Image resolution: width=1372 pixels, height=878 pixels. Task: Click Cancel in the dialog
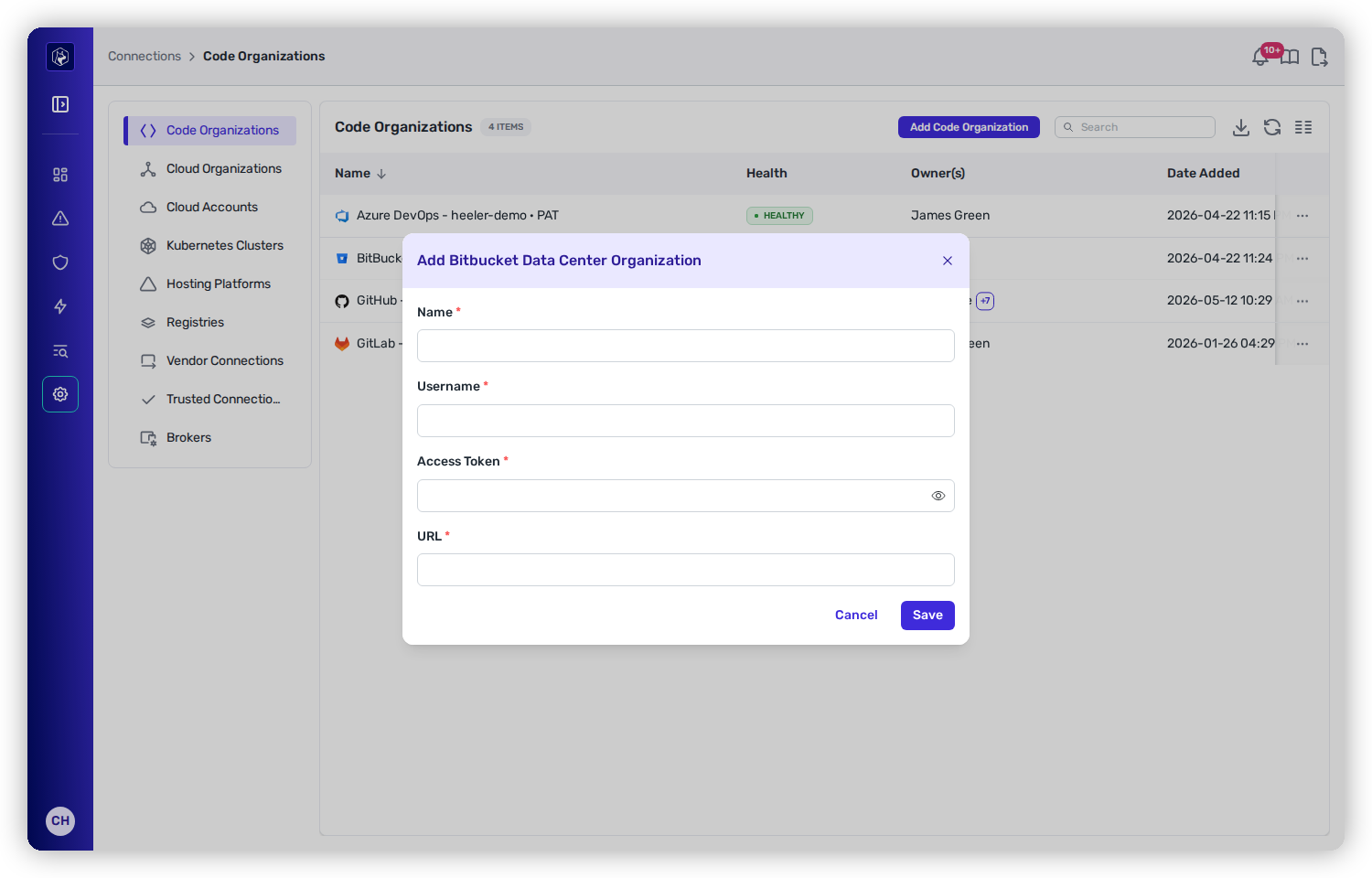click(856, 616)
